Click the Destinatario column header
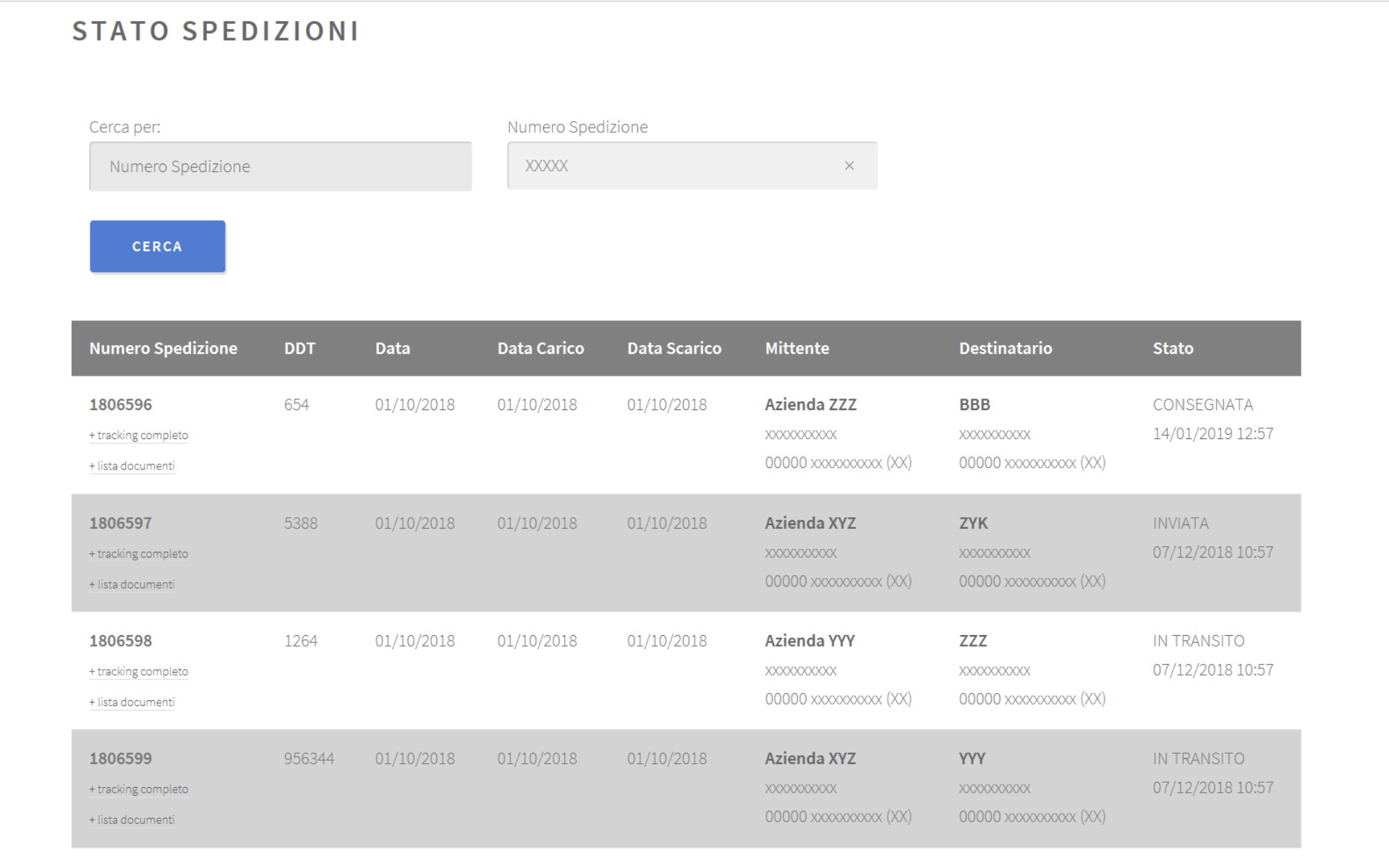 click(x=1006, y=349)
